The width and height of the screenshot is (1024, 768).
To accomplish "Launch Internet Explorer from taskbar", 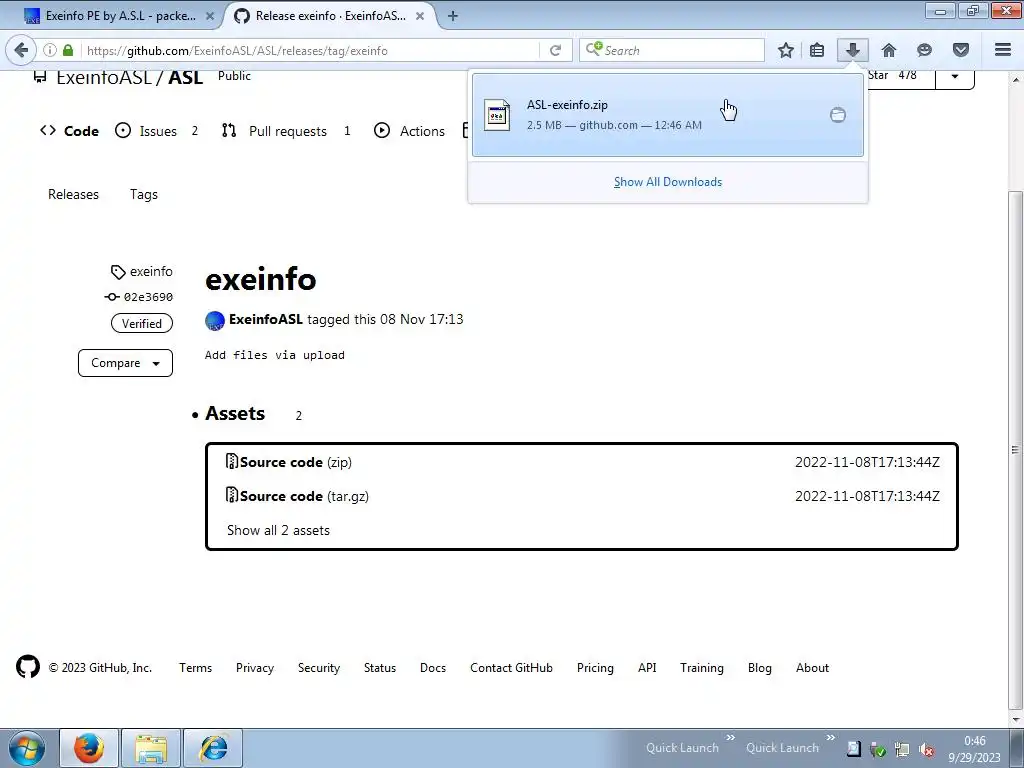I will [x=213, y=748].
